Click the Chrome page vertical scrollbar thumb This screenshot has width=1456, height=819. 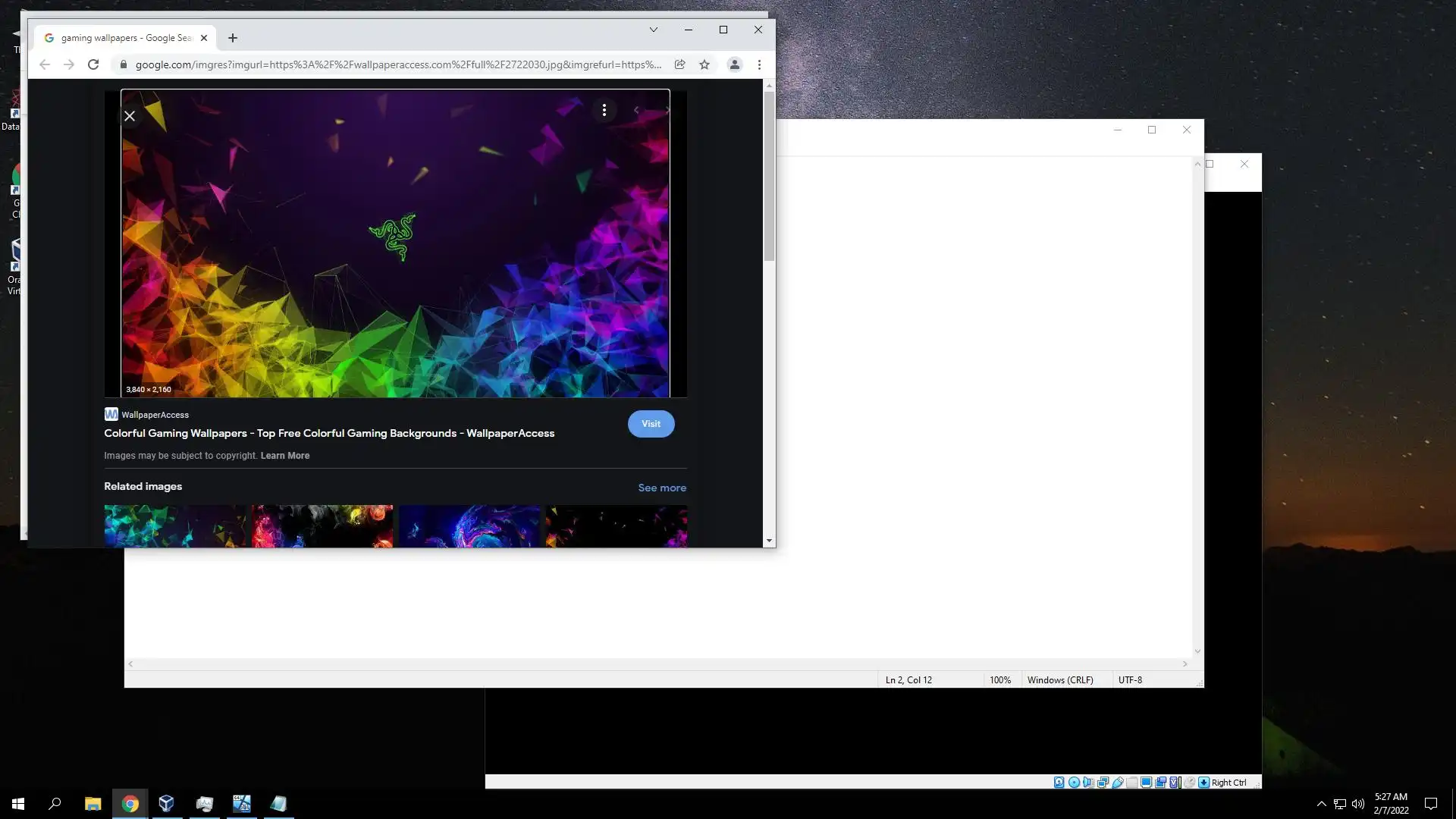tap(769, 176)
